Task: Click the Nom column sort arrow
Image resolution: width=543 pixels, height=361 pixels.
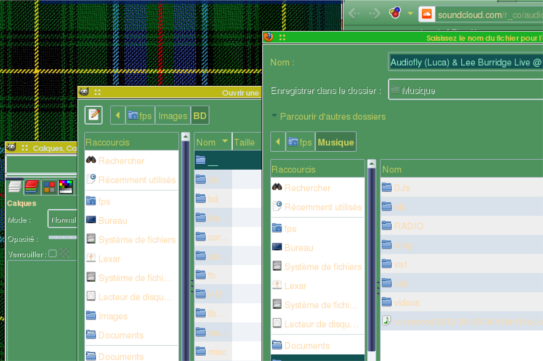Action: tap(225, 141)
